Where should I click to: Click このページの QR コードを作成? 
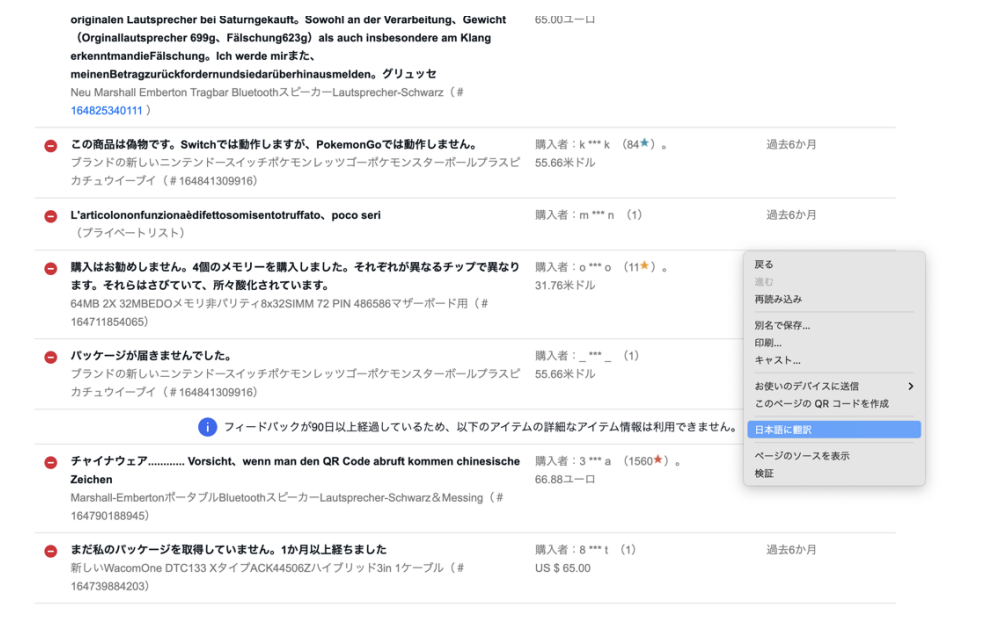821,403
